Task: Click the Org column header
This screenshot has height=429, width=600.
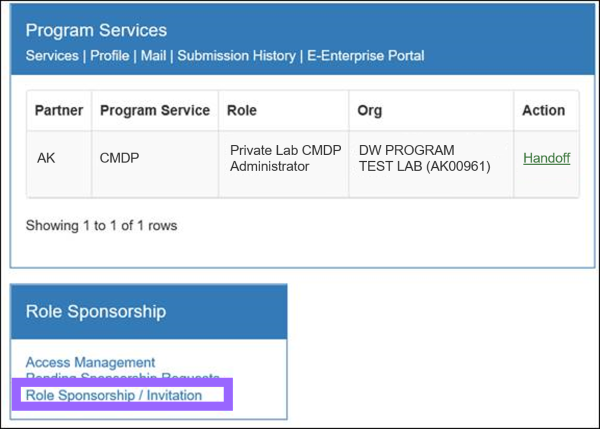Action: [370, 110]
